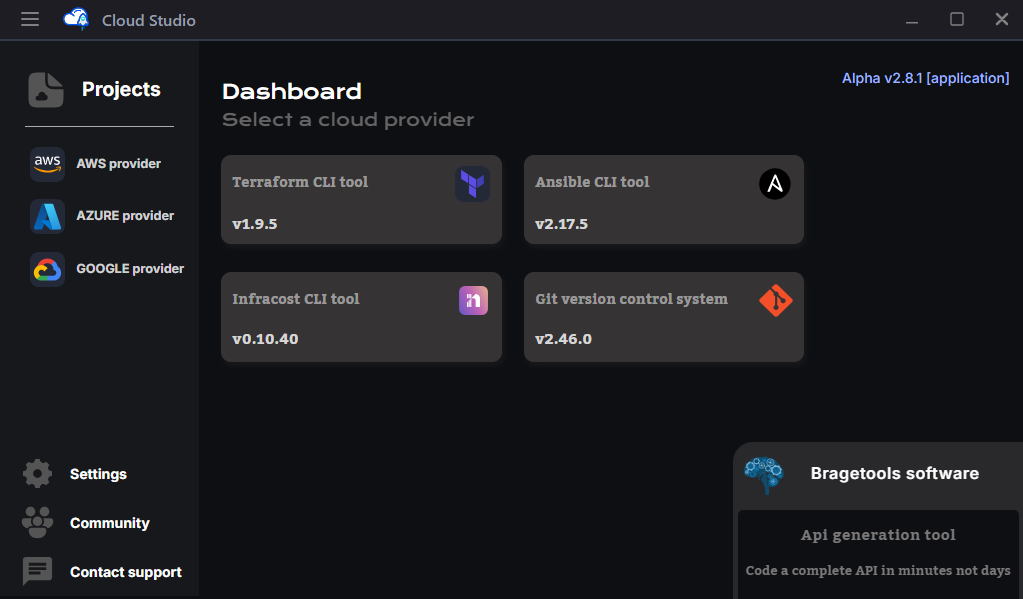Choose AZURE provider in sidebar
The width and height of the screenshot is (1023, 599).
pyautogui.click(x=125, y=216)
